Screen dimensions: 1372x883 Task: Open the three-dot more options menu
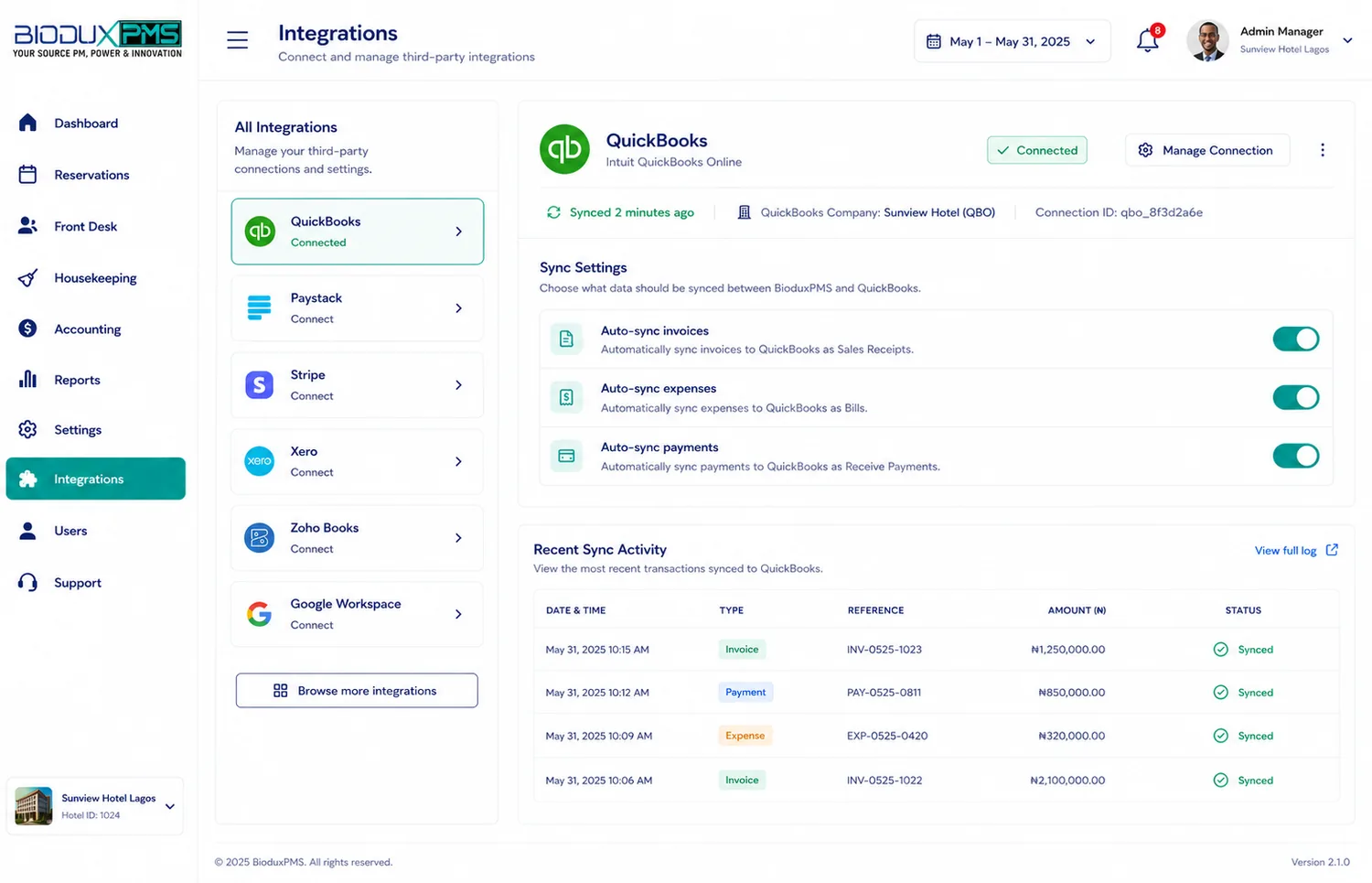pos(1323,150)
